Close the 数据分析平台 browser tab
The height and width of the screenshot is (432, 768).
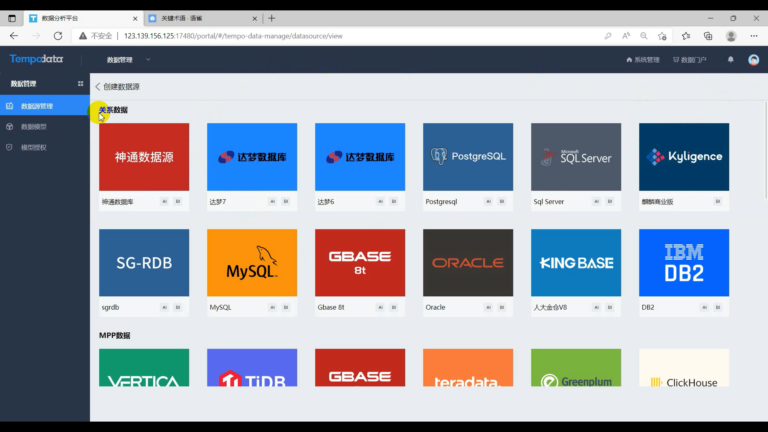(x=135, y=18)
